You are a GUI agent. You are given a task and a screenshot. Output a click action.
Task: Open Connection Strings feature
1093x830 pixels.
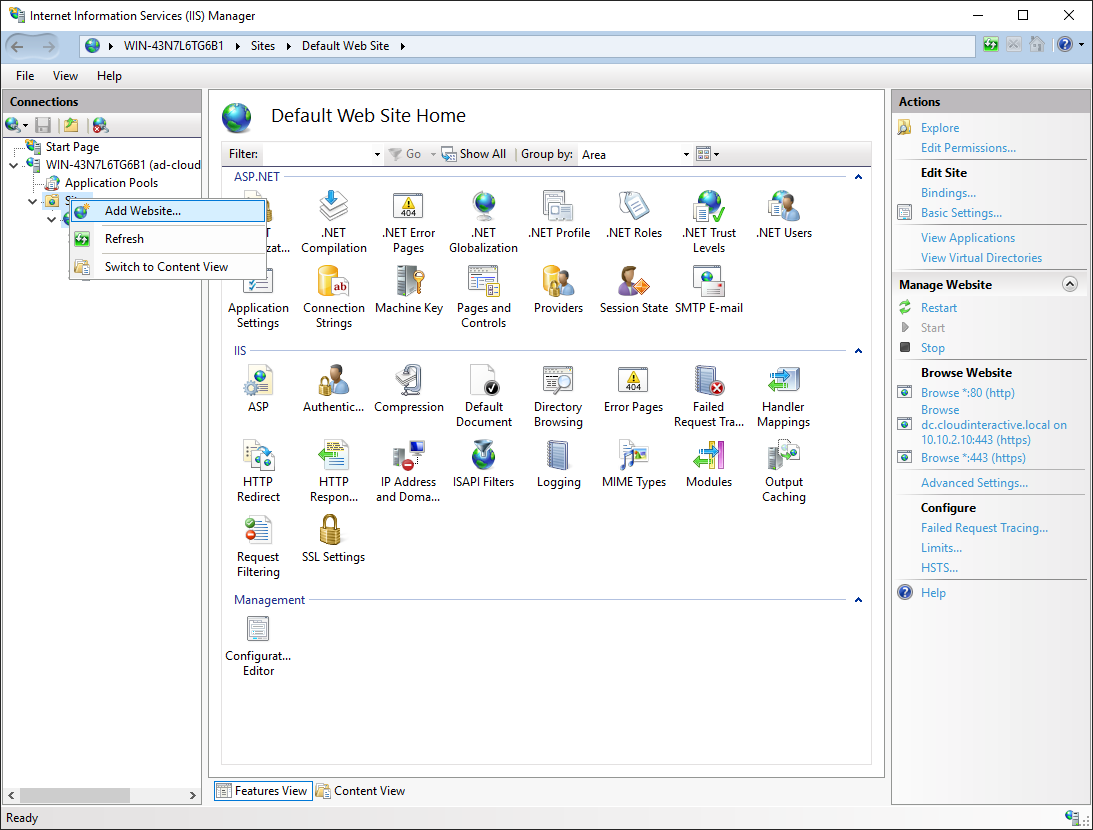tap(333, 297)
